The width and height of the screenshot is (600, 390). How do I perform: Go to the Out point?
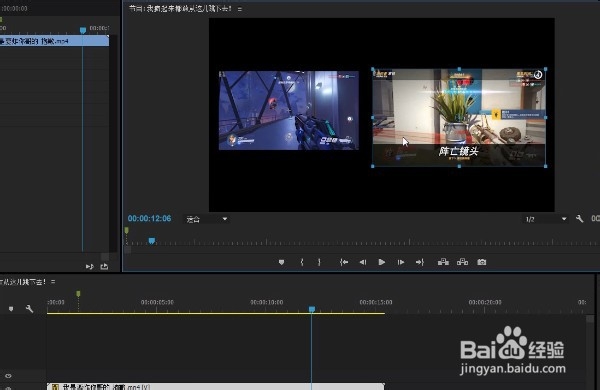click(x=420, y=262)
